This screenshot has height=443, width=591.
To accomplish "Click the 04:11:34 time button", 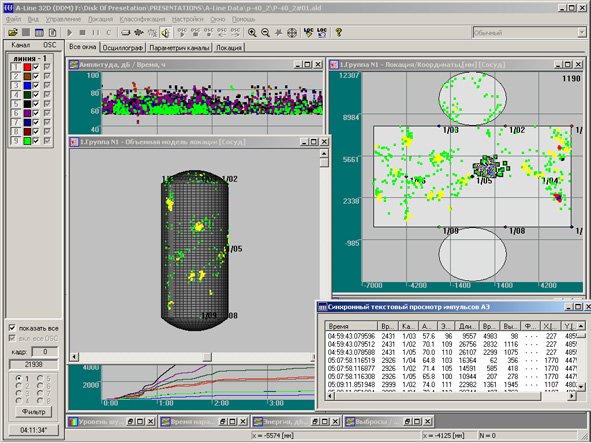I will [x=34, y=430].
